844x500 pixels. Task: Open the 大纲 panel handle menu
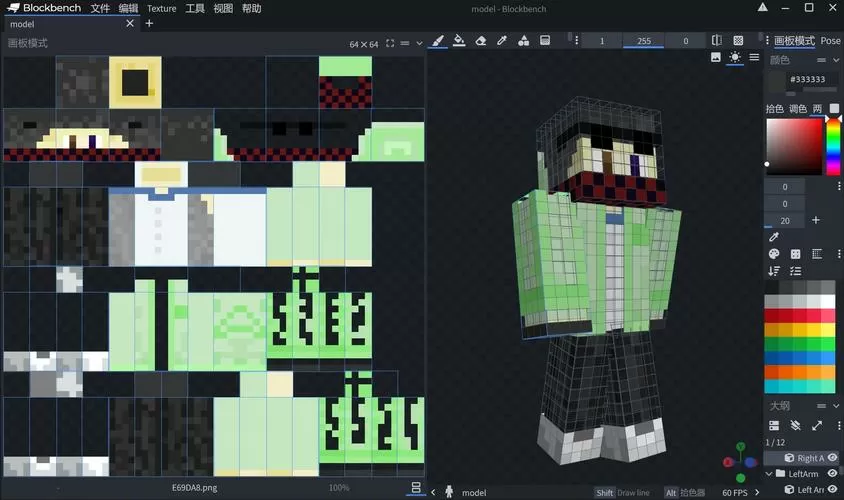821,406
